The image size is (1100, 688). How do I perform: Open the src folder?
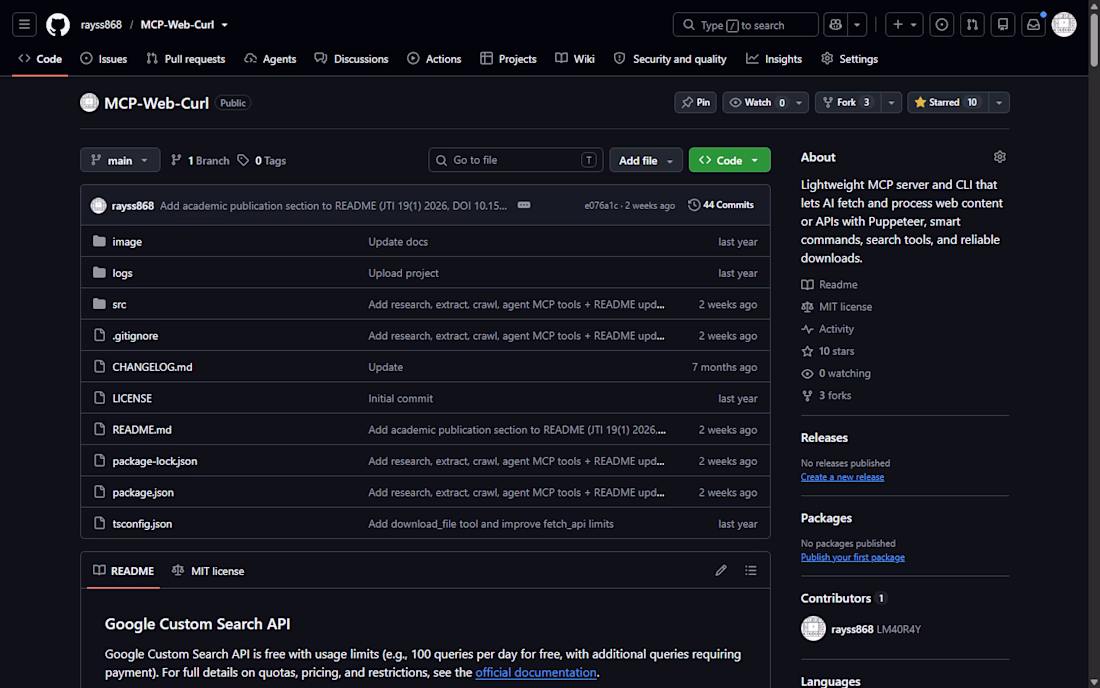tap(119, 304)
